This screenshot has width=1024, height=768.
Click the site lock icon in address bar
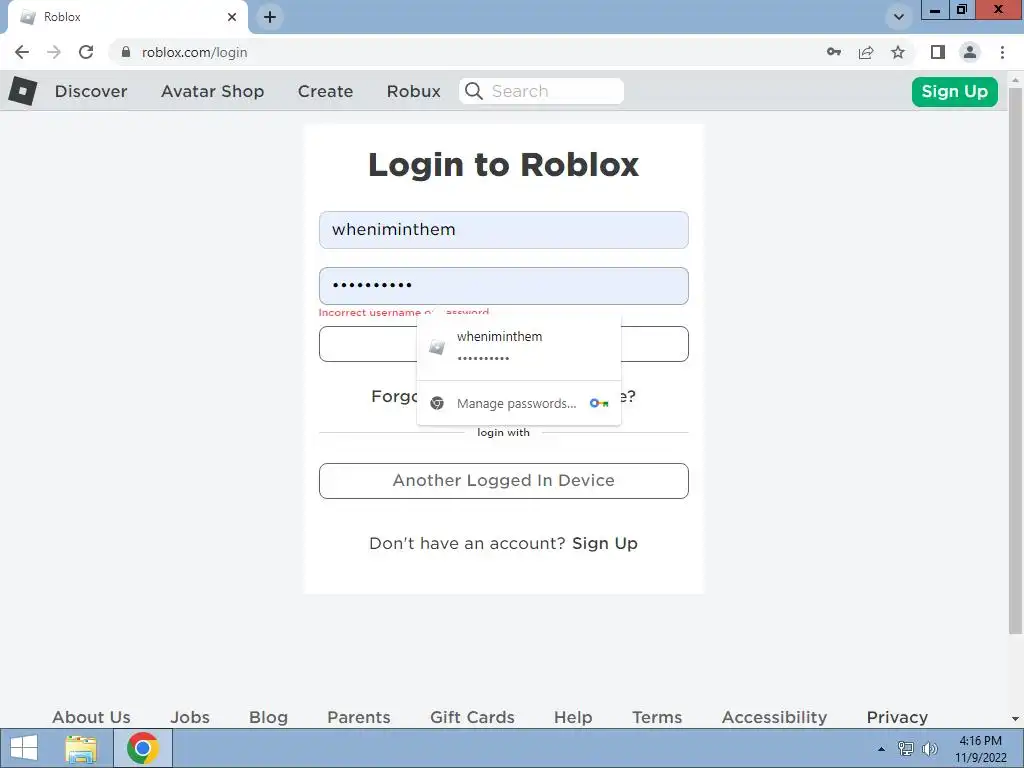click(126, 52)
